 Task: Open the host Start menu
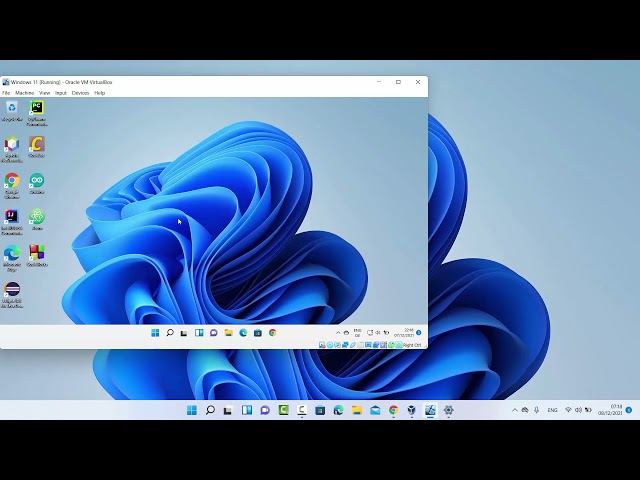click(192, 410)
